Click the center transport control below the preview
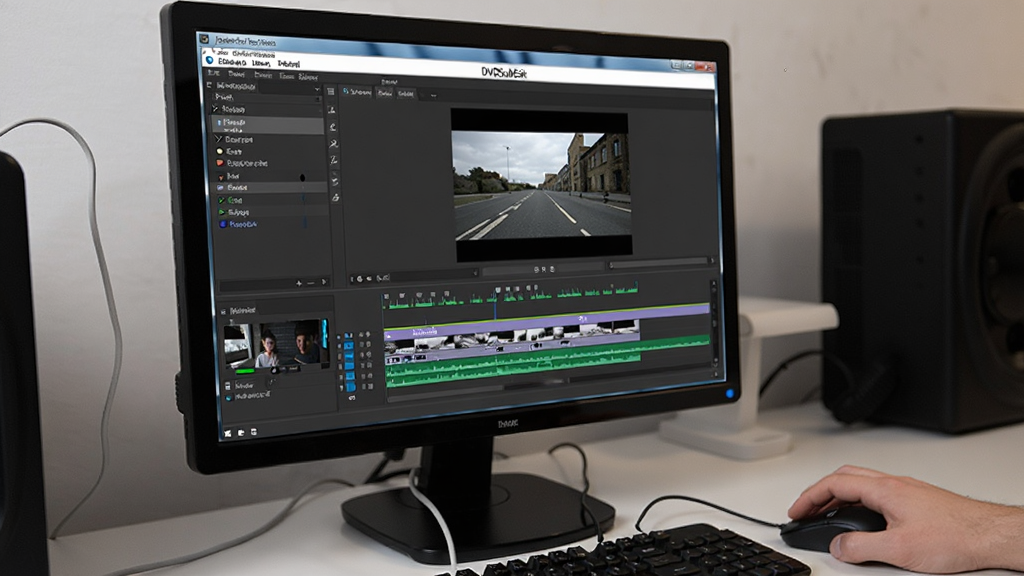Image resolution: width=1024 pixels, height=576 pixels. click(543, 269)
